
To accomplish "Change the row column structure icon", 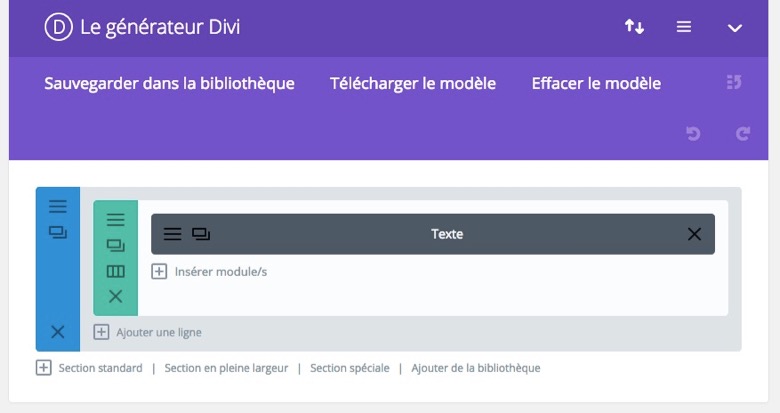I will 115,271.
